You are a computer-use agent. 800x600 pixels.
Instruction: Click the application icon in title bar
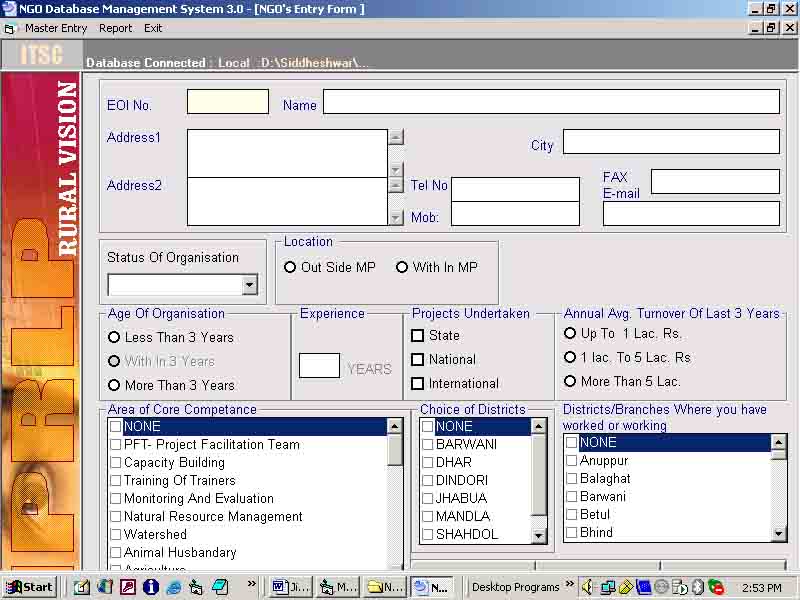point(9,9)
